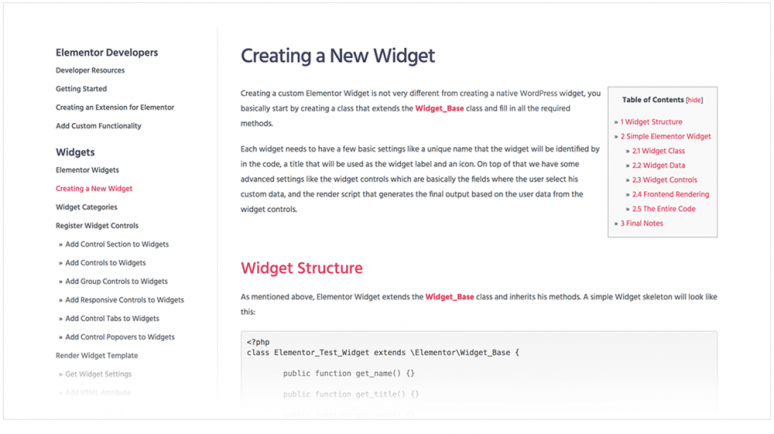This screenshot has width=774, height=434.
Task: Open Widget Categories page
Action: pos(86,207)
